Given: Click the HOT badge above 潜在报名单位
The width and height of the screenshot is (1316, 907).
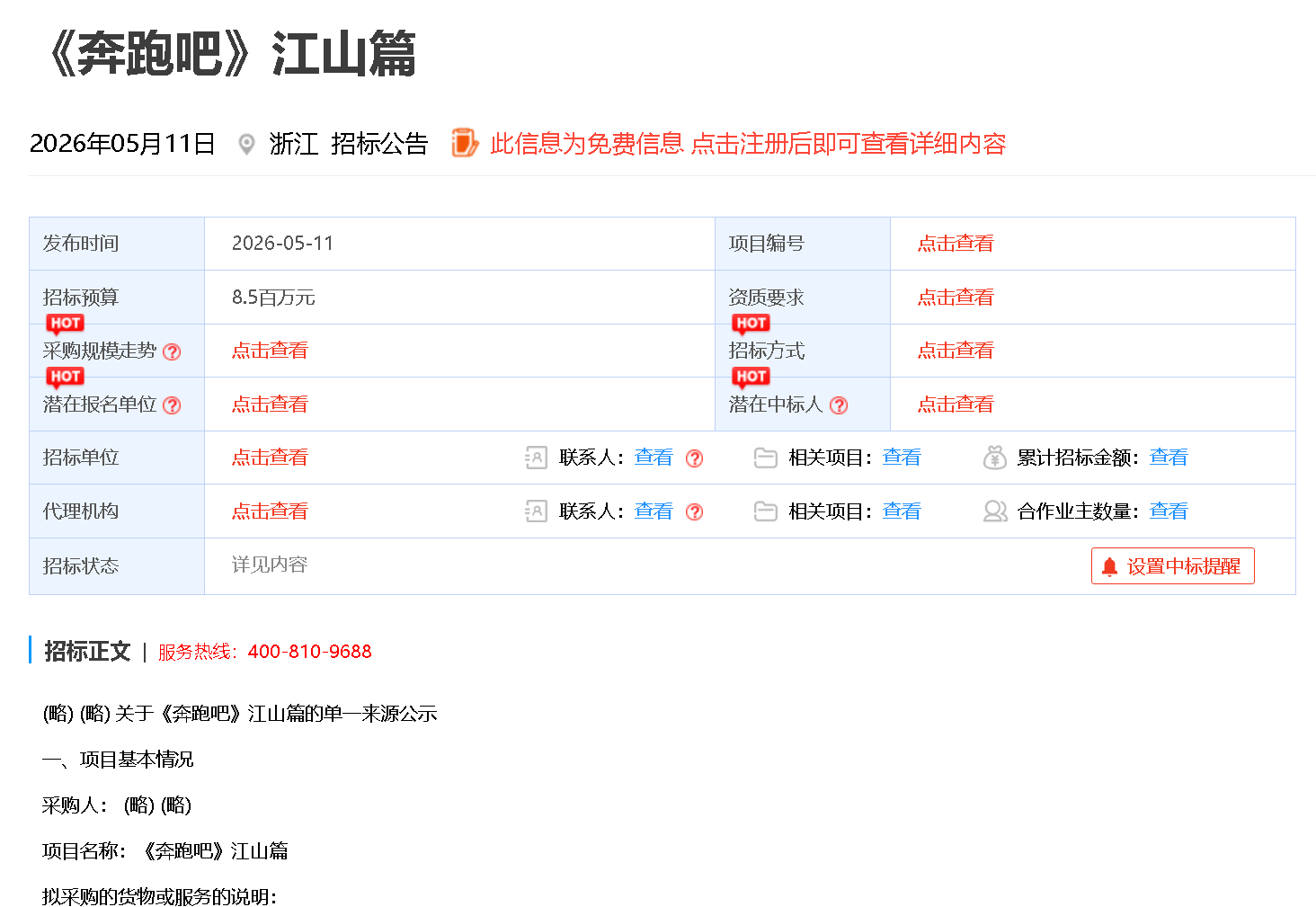Looking at the screenshot, I should 66,377.
